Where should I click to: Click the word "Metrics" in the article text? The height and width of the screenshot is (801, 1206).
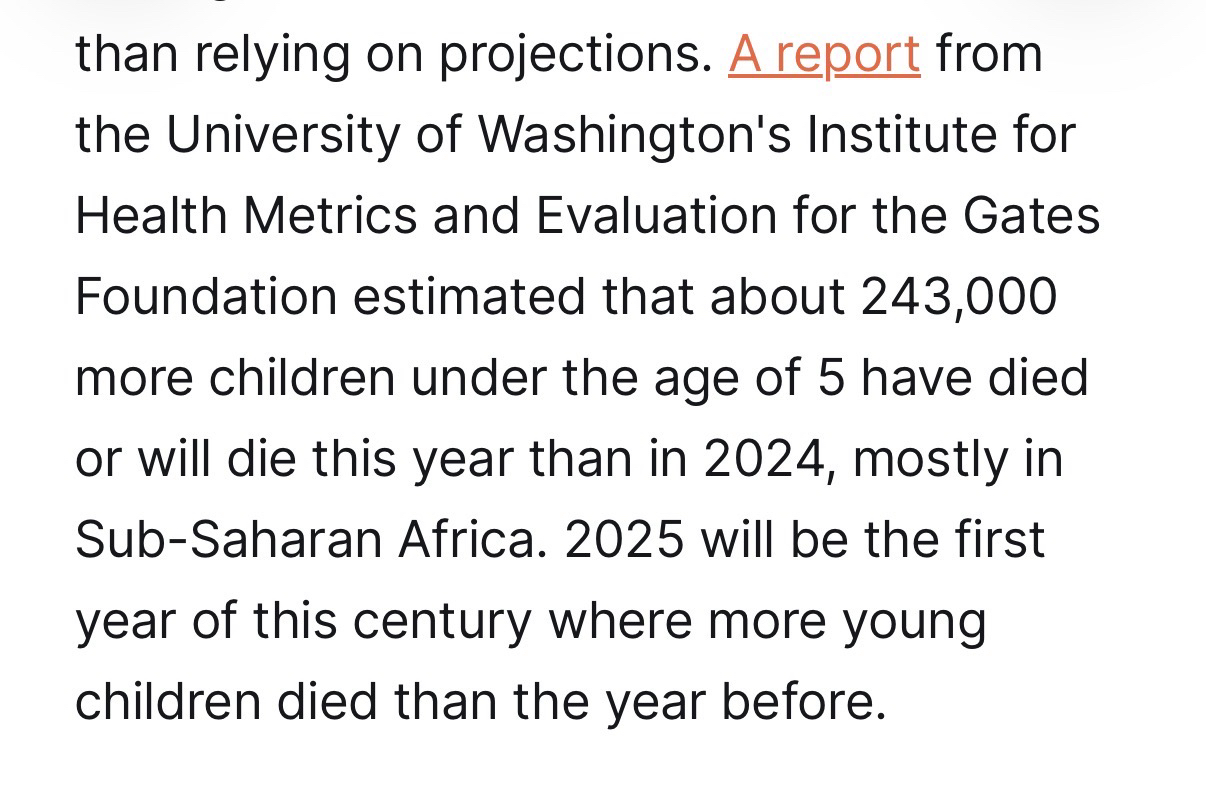(330, 216)
